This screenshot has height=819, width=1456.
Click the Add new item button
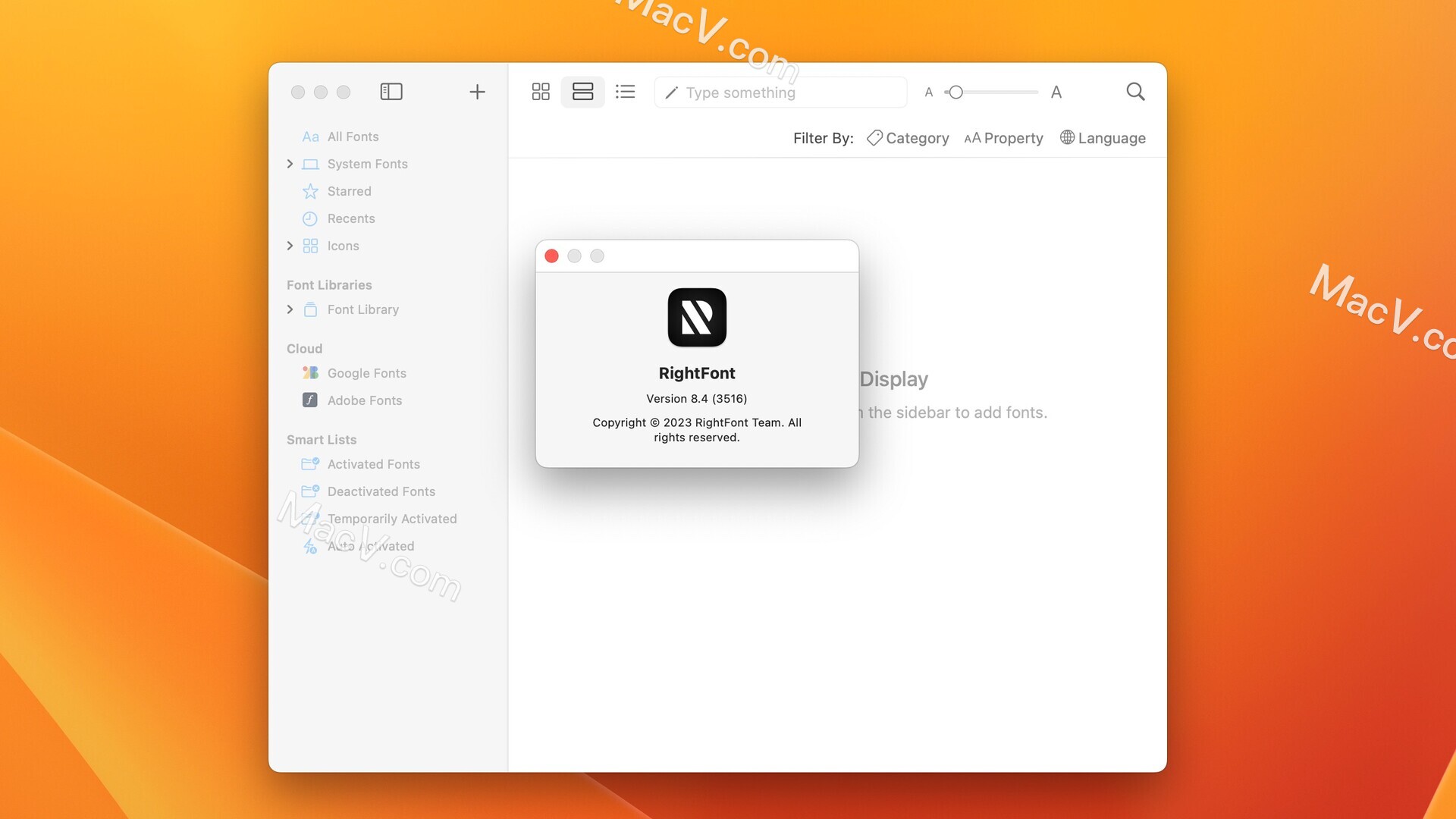pos(476,92)
